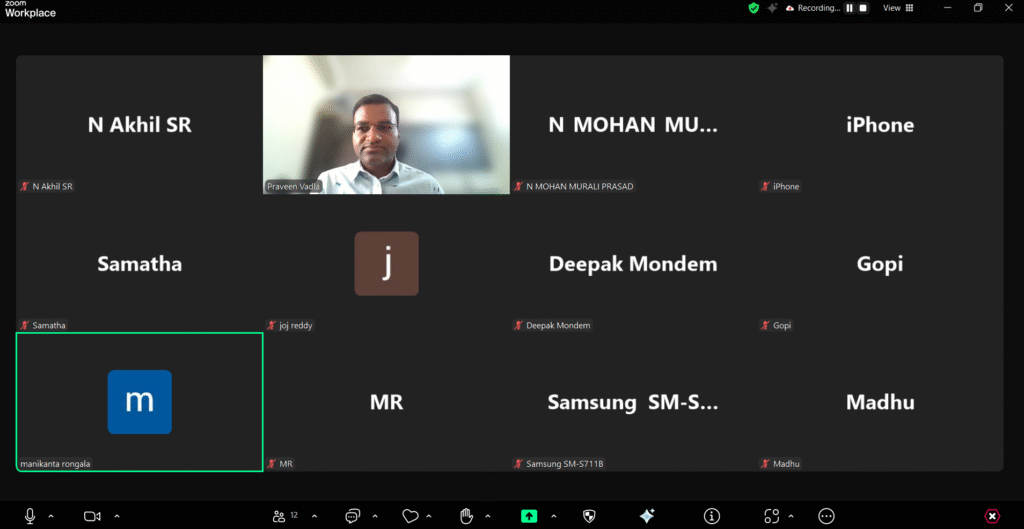Open the Chat panel
This screenshot has width=1024, height=529.
352,516
